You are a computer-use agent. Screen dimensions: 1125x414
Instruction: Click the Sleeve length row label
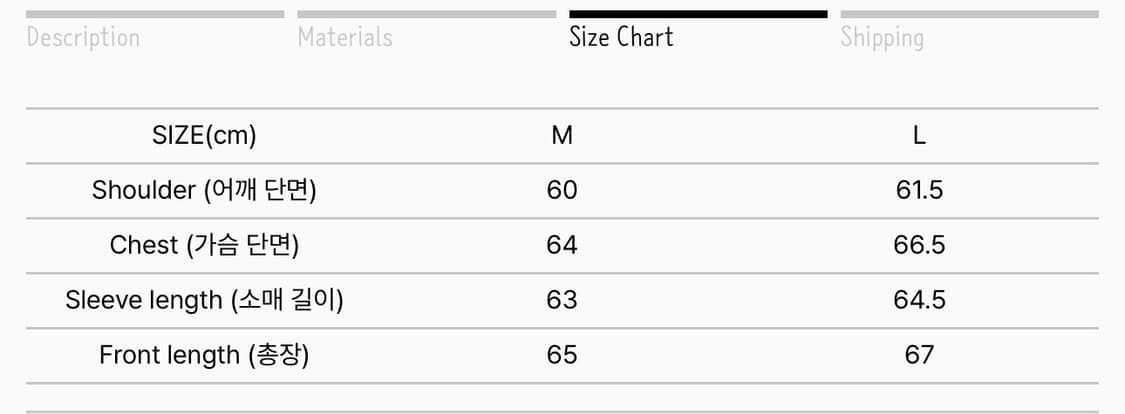tap(204, 300)
